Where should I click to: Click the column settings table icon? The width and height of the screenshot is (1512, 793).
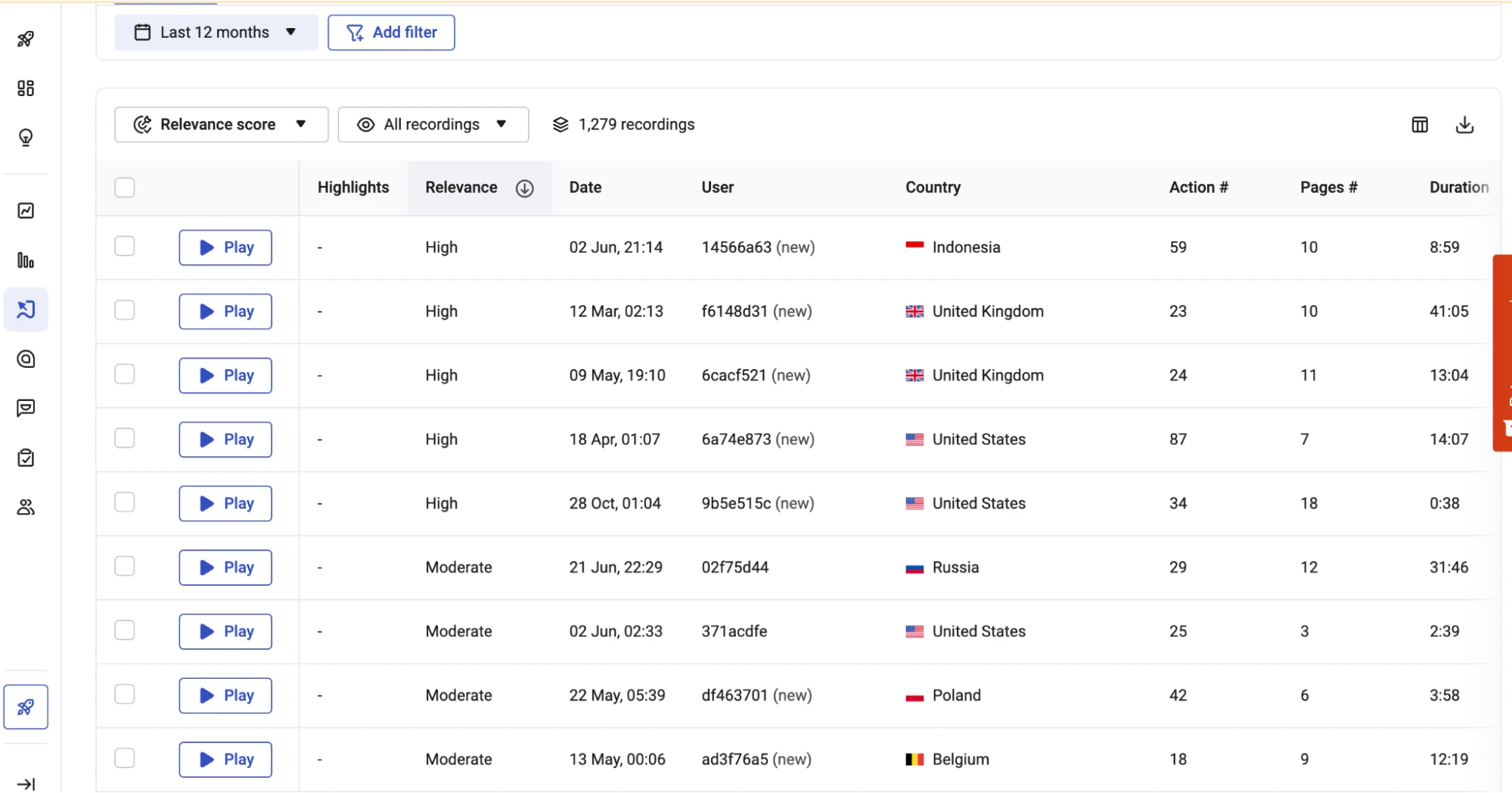tap(1420, 125)
